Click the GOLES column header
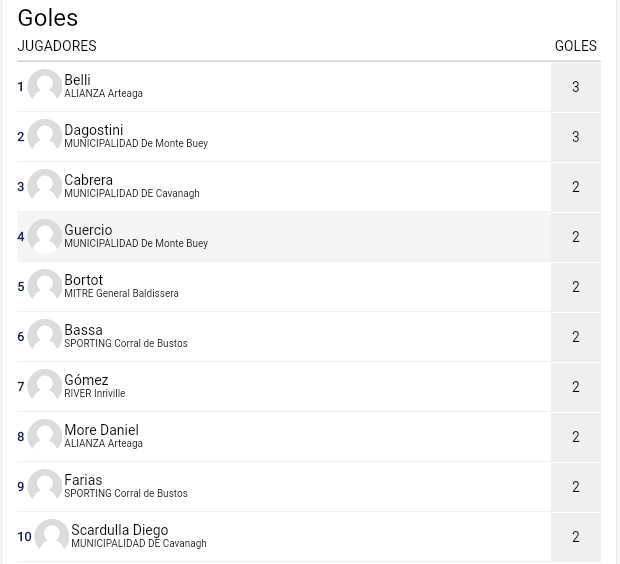Viewport: 620px width, 564px height. coord(576,46)
